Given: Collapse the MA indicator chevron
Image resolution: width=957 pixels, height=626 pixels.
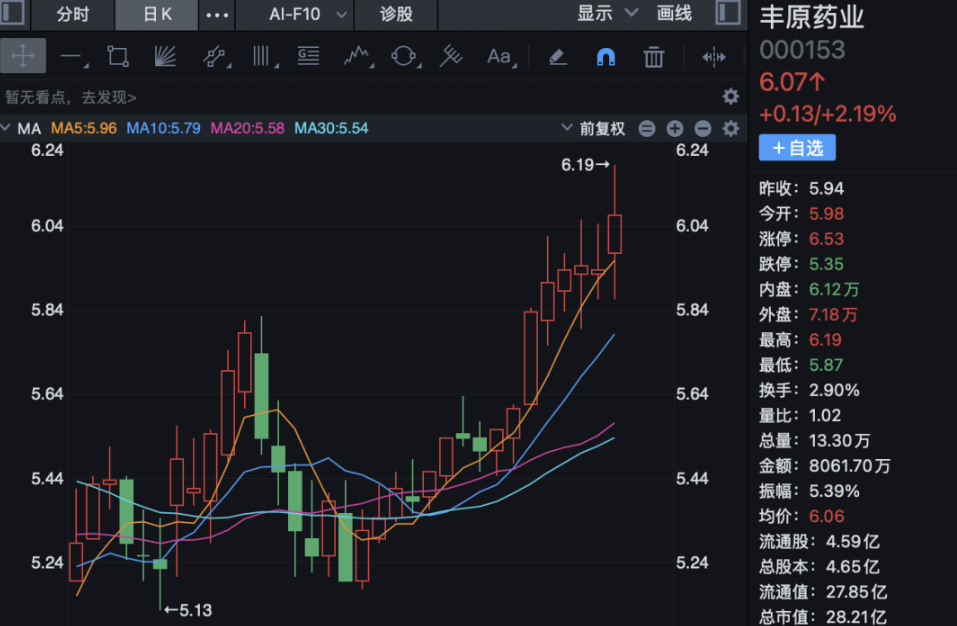Looking at the screenshot, I should [x=5, y=128].
